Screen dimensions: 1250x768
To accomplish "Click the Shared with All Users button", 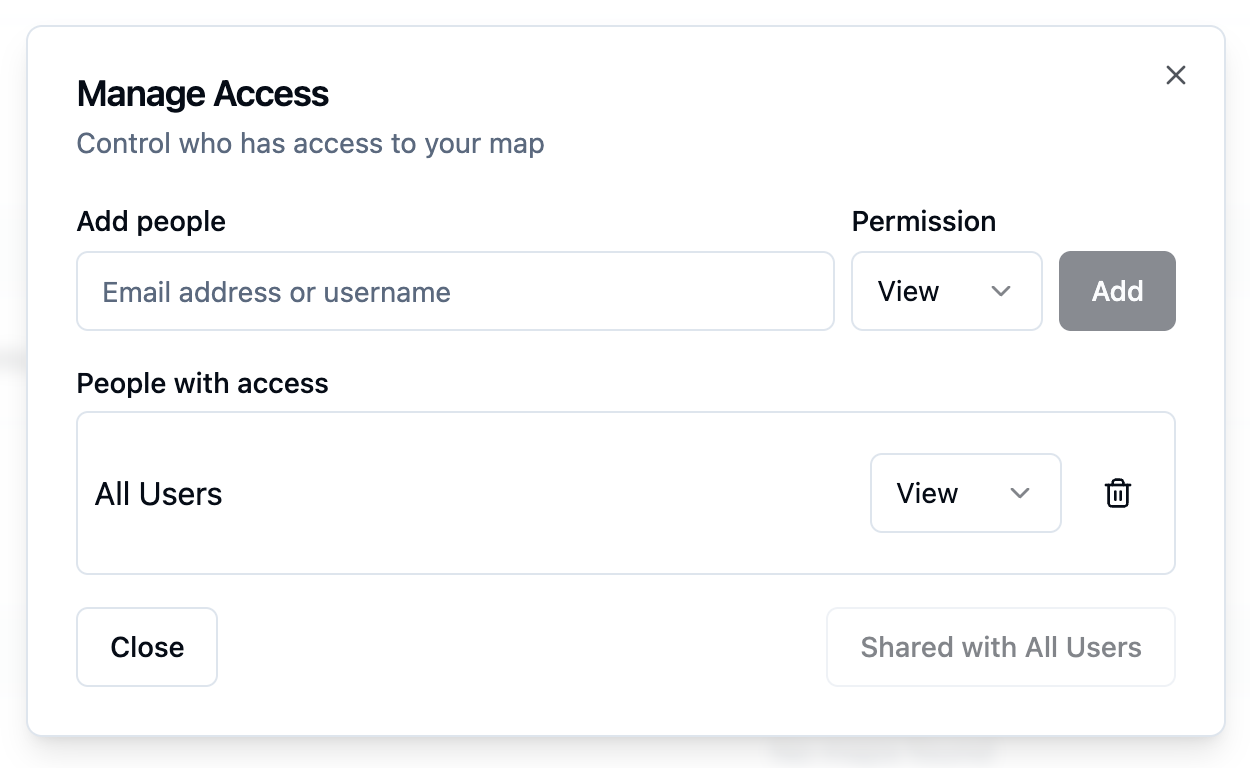I will click(1000, 647).
